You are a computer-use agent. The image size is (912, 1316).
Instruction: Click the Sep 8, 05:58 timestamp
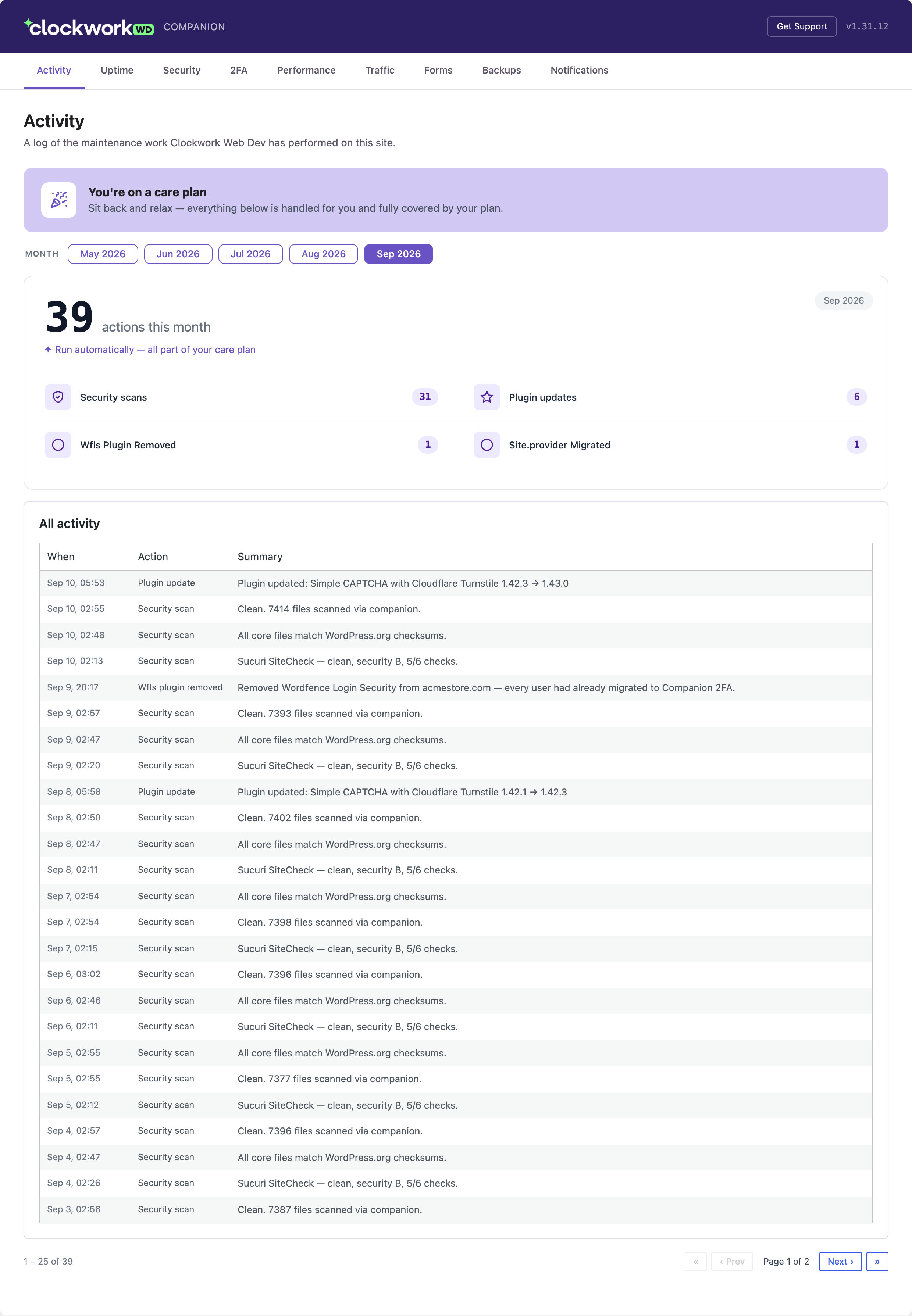74,792
